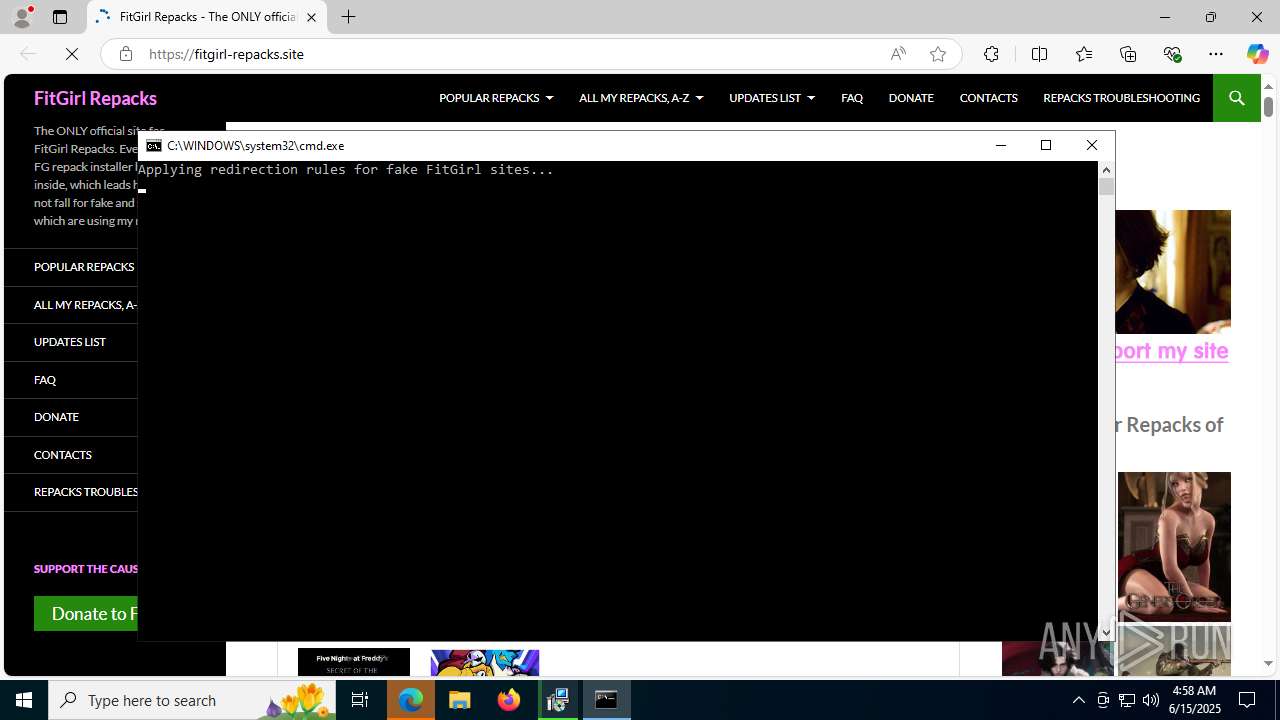Click the green site search icon

(1236, 98)
